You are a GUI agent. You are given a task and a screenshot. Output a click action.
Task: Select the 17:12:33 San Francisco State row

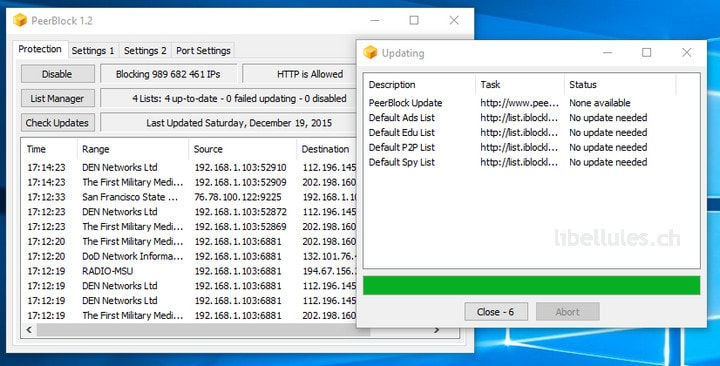coord(190,197)
